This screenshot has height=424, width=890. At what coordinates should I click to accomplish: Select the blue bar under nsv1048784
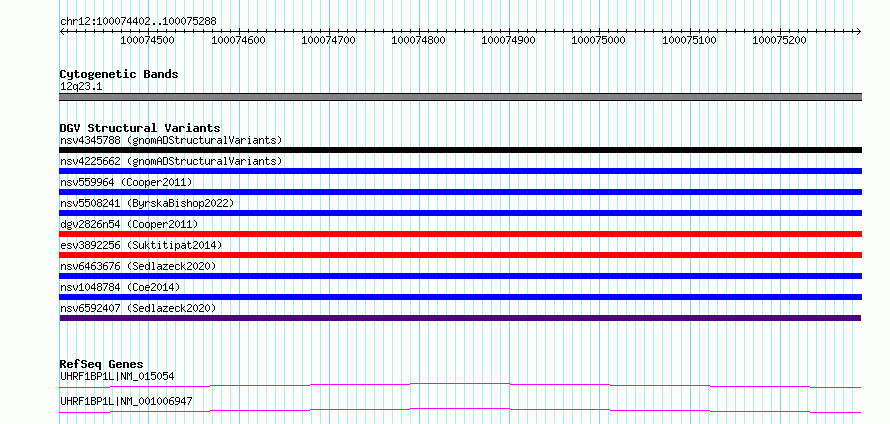tap(460, 297)
